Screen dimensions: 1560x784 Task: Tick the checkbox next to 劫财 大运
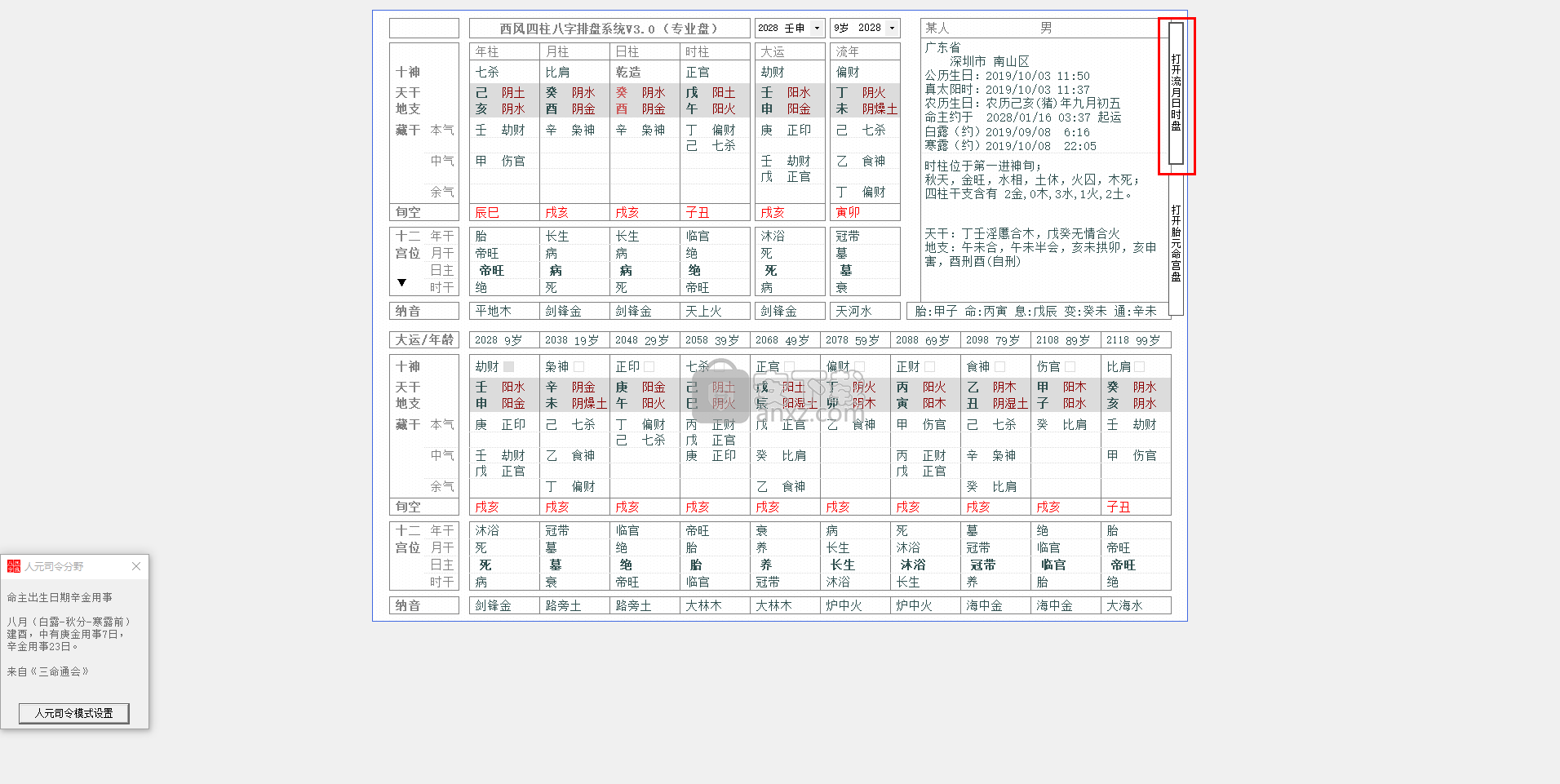[x=509, y=367]
